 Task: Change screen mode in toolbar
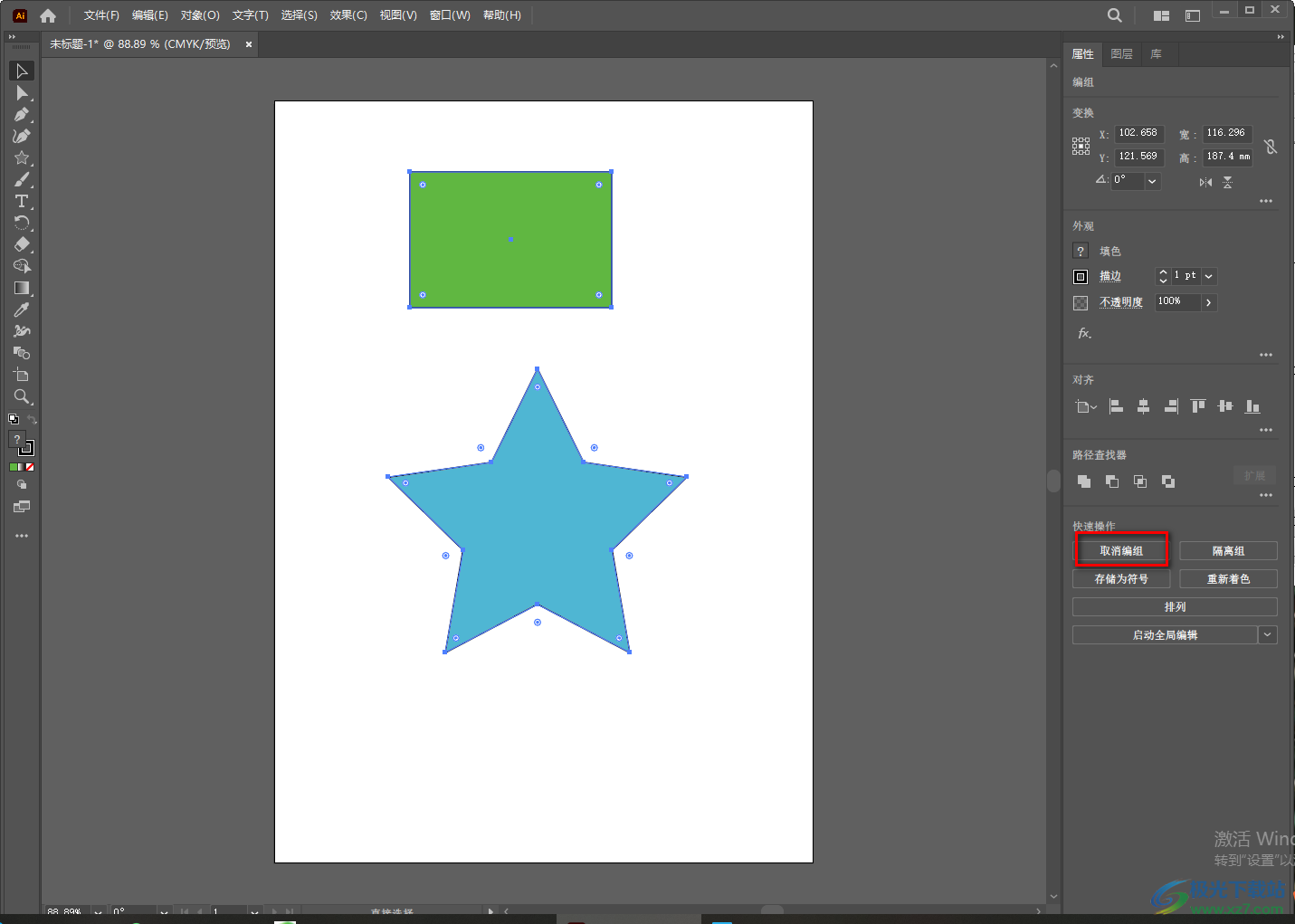coord(22,507)
